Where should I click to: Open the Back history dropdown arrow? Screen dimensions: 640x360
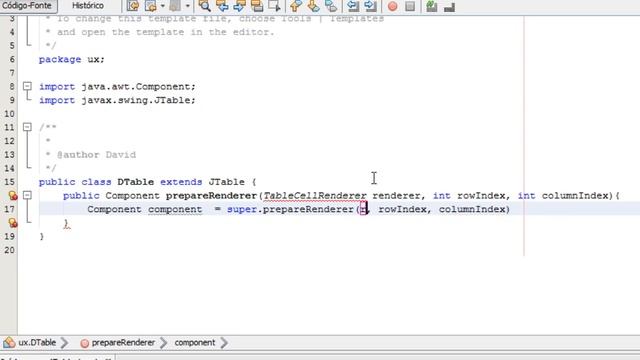click(x=162, y=6)
